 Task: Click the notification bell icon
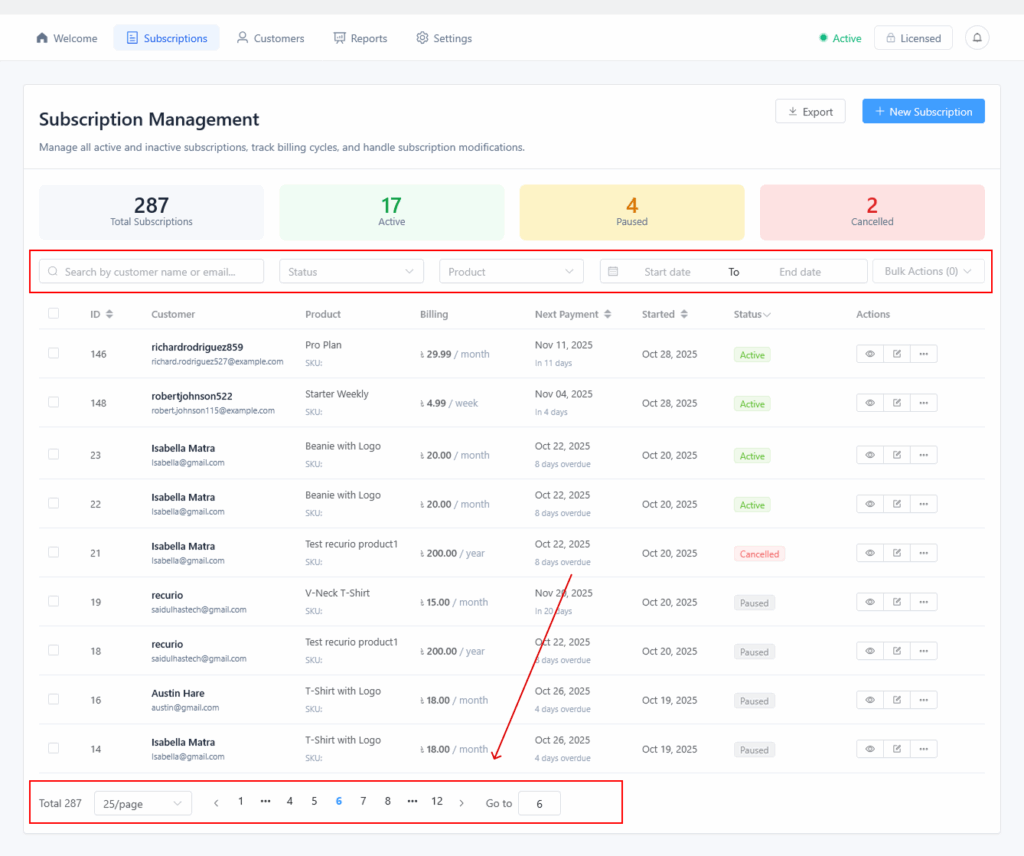click(977, 38)
